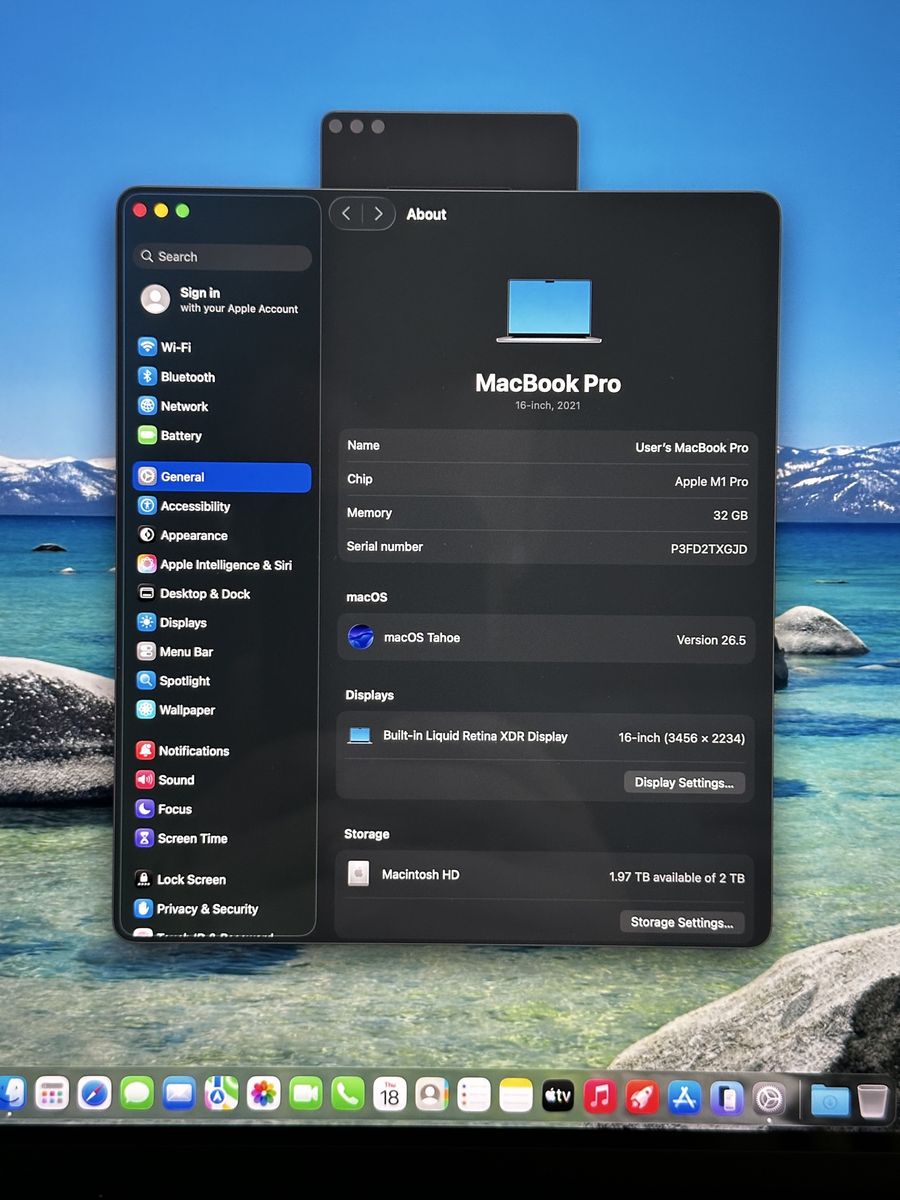The height and width of the screenshot is (1200, 900).
Task: Click the System Settings gear in the Dock
Action: [x=769, y=1100]
